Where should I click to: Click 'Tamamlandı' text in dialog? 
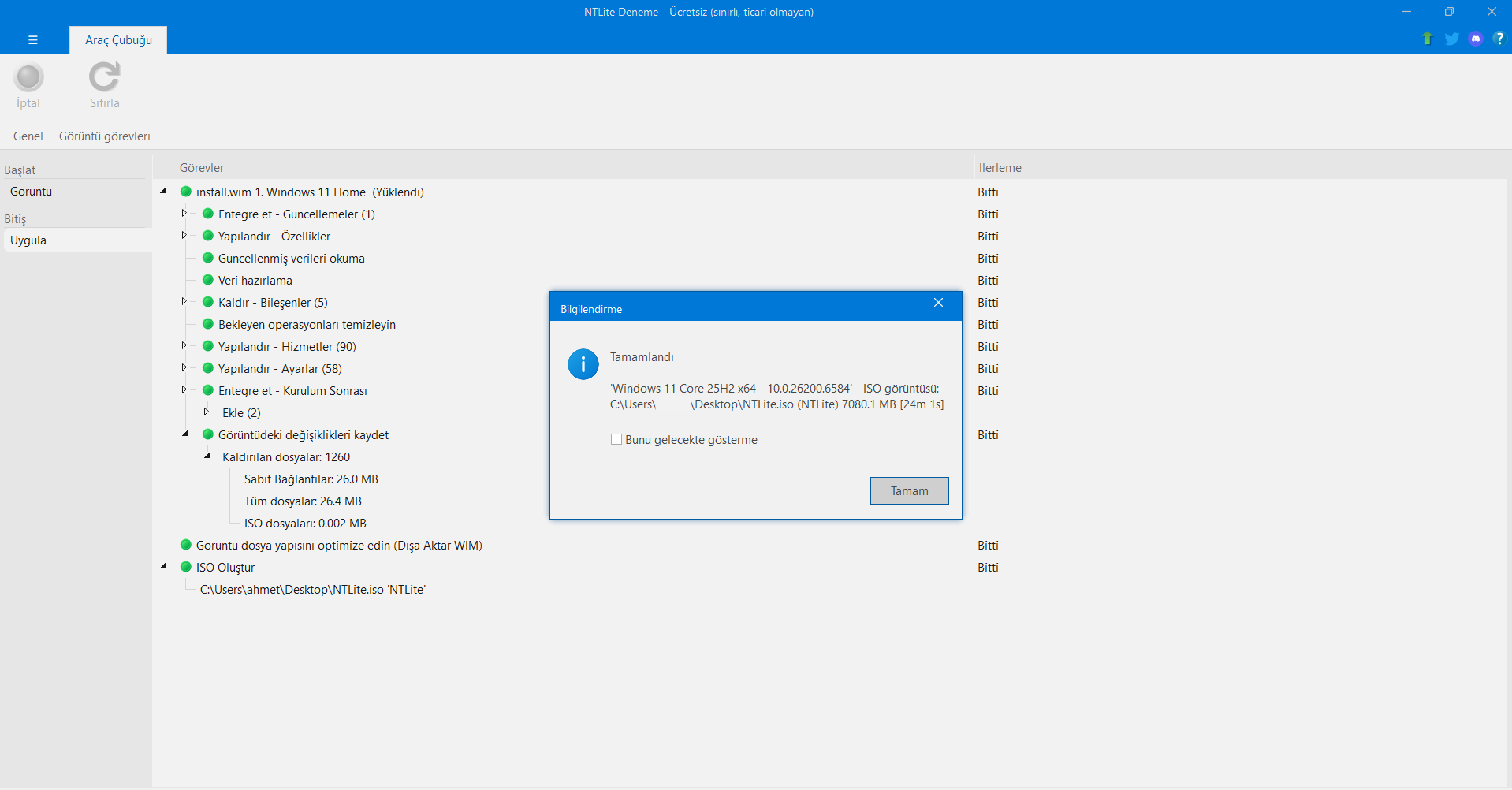[x=642, y=357]
